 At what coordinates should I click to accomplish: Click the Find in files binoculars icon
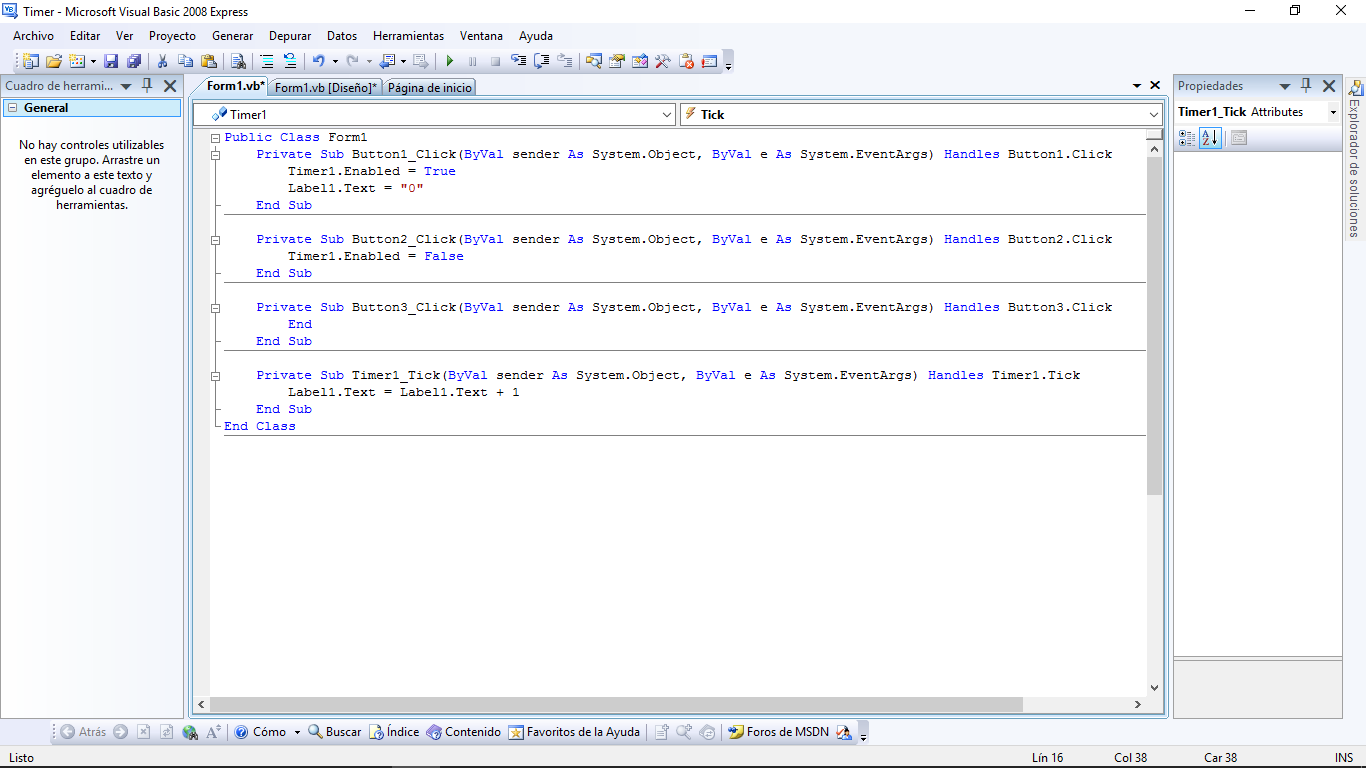[238, 61]
